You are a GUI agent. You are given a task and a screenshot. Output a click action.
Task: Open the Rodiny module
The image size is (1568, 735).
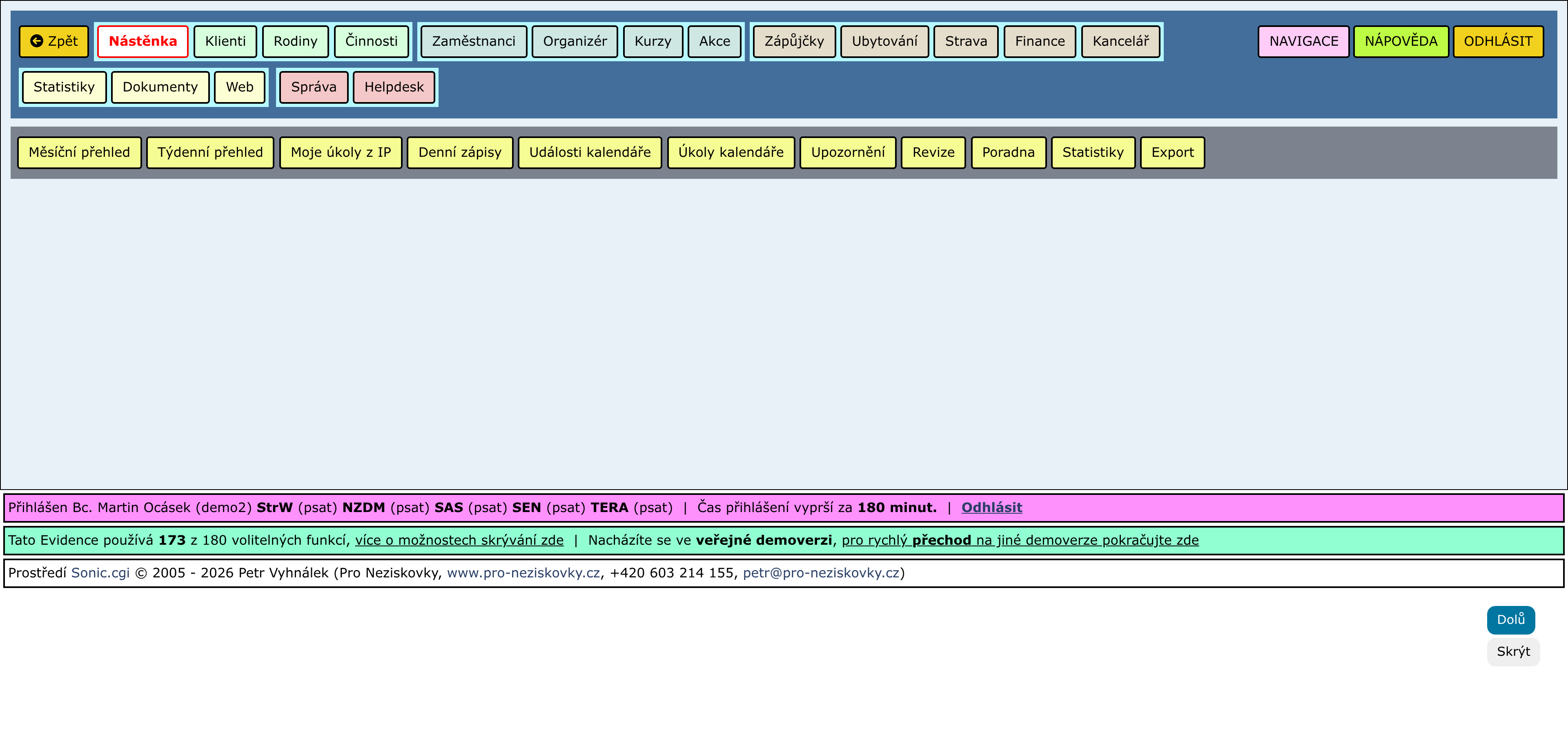coord(295,41)
